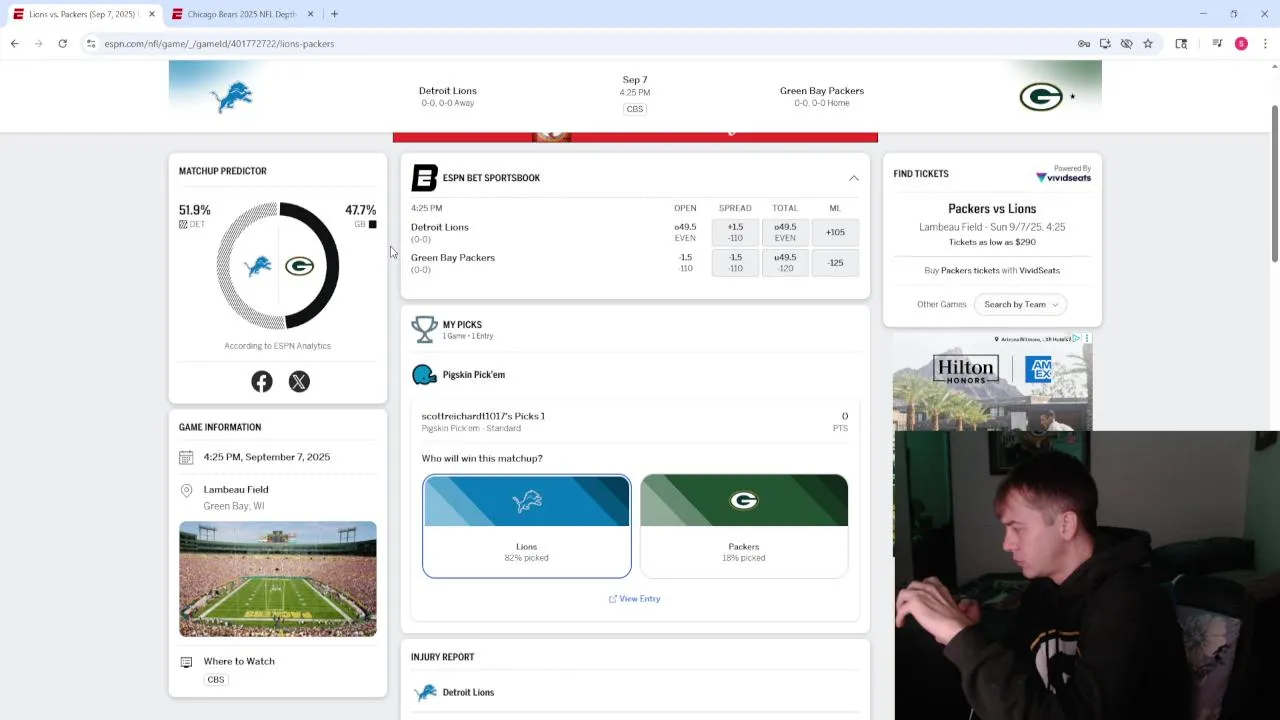Bookmark this page with the star icon

[x=1148, y=43]
